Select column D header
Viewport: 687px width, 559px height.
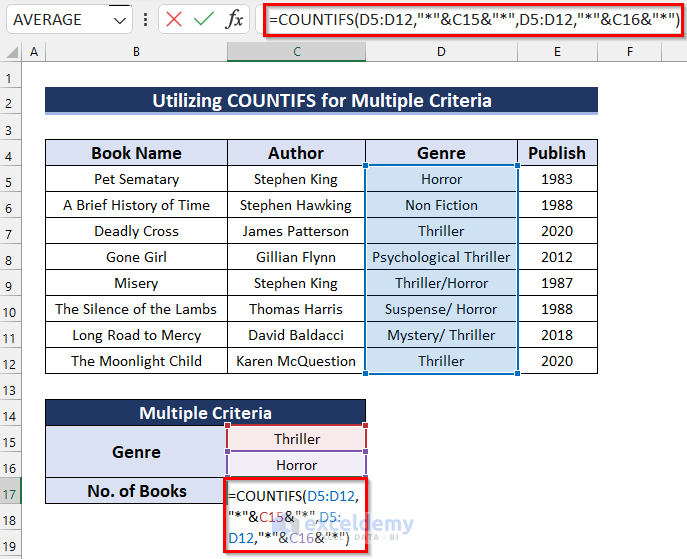coord(441,52)
